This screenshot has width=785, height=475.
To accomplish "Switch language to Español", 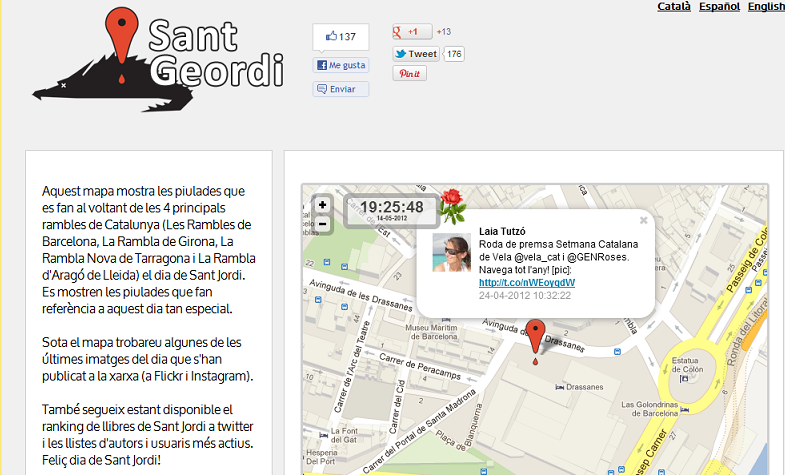I will point(719,7).
